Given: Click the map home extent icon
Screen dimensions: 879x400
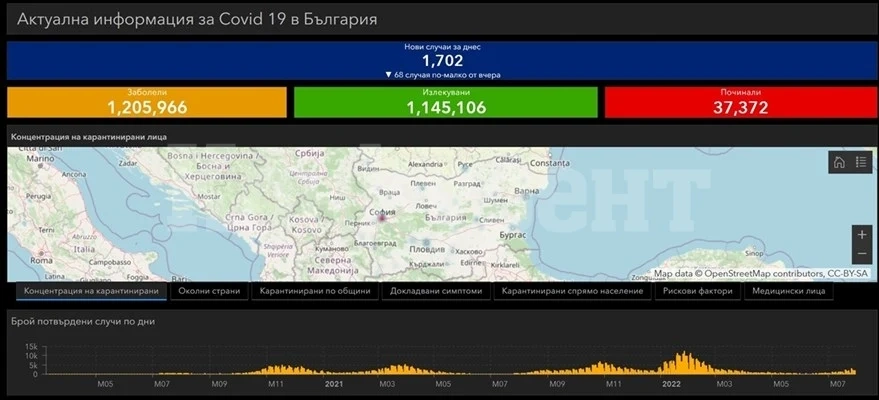Looking at the screenshot, I should (x=839, y=162).
